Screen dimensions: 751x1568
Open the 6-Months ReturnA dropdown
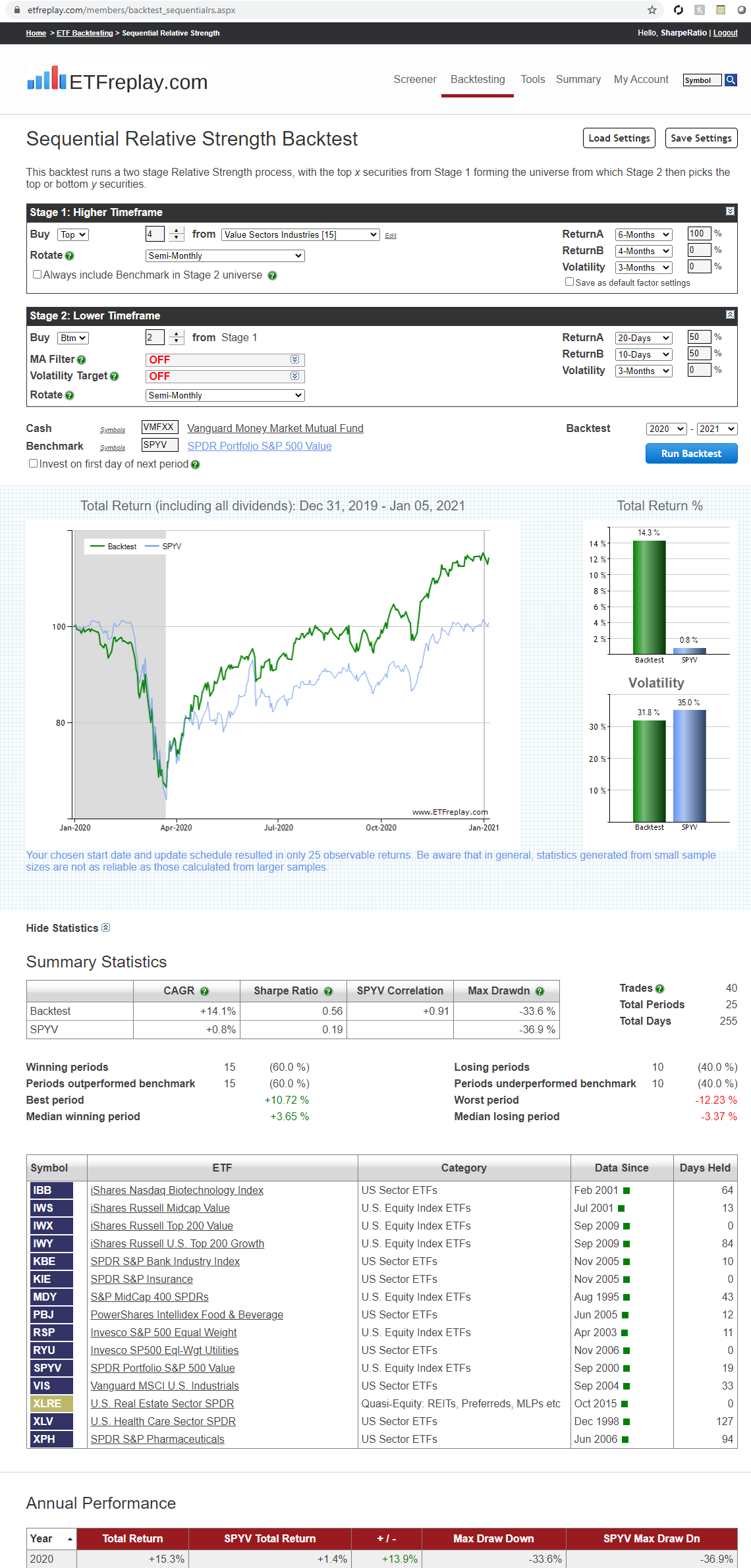[644, 235]
